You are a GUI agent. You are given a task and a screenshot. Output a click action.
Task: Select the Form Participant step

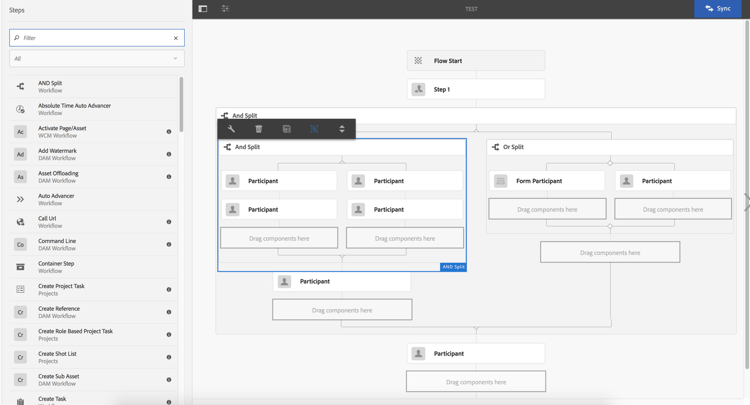[x=547, y=181]
